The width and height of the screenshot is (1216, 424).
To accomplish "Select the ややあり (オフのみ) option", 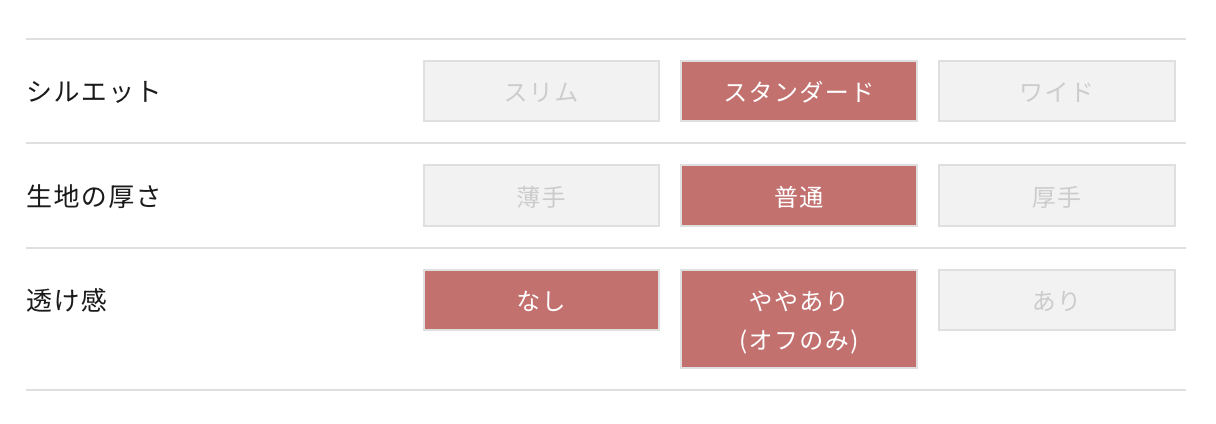I will pyautogui.click(x=799, y=319).
